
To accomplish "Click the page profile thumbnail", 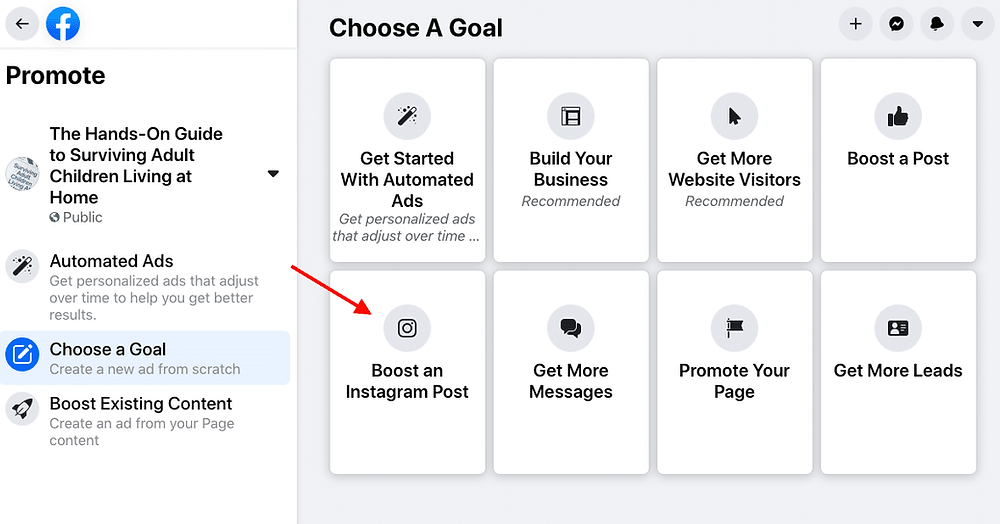I will [22, 174].
